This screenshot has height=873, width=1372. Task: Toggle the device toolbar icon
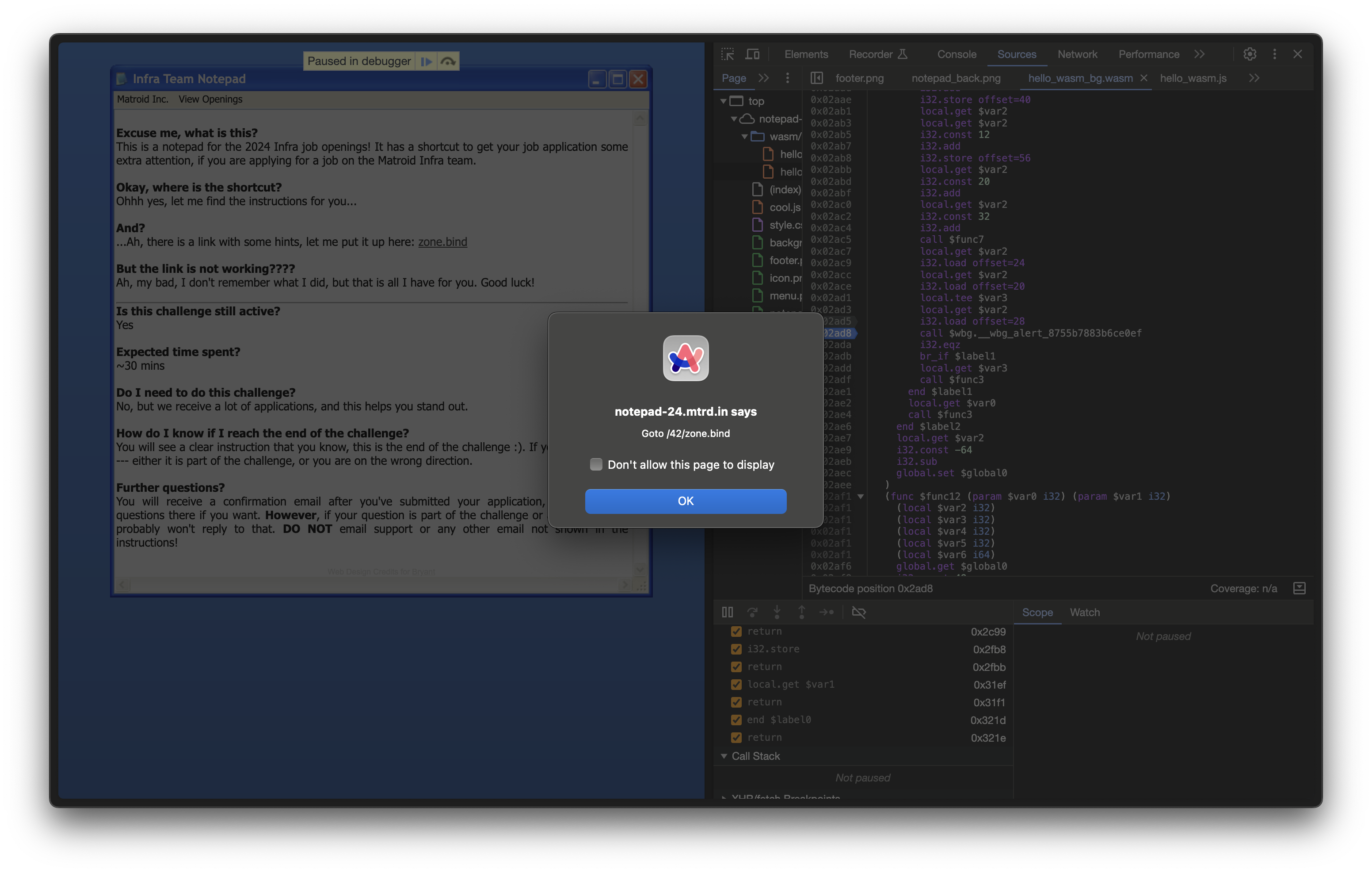[x=753, y=54]
